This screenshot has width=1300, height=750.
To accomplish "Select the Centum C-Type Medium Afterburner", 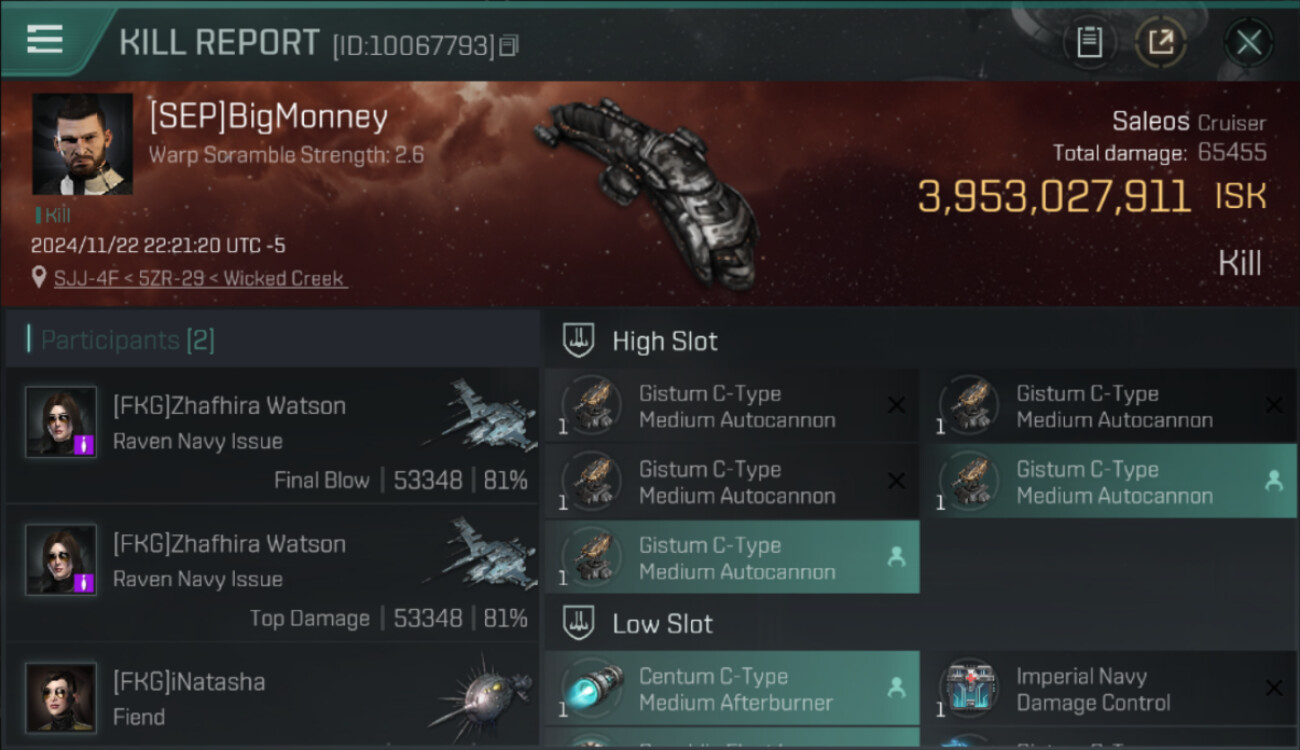I will click(732, 689).
